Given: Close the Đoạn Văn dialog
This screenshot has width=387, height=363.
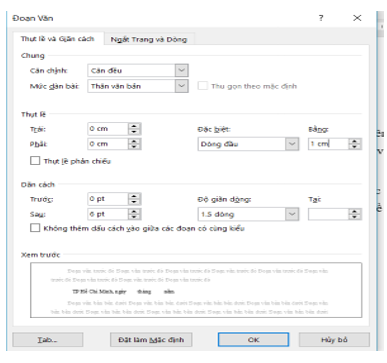Looking at the screenshot, I should 357,18.
